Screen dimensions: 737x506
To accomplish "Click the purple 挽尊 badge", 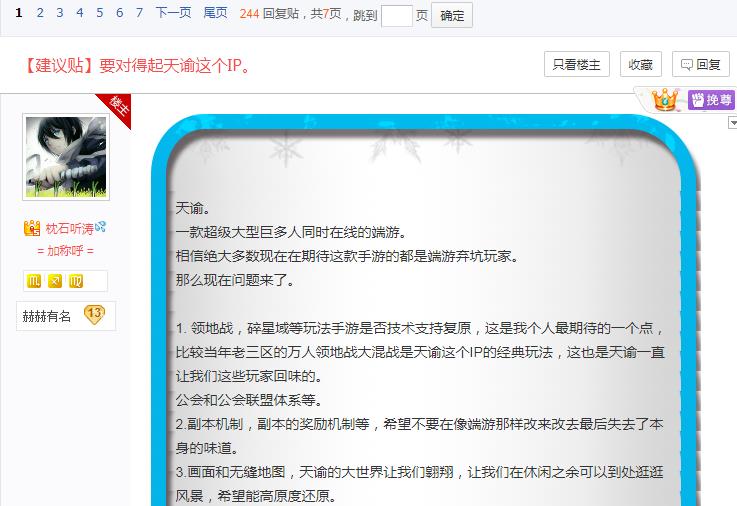I will click(711, 100).
